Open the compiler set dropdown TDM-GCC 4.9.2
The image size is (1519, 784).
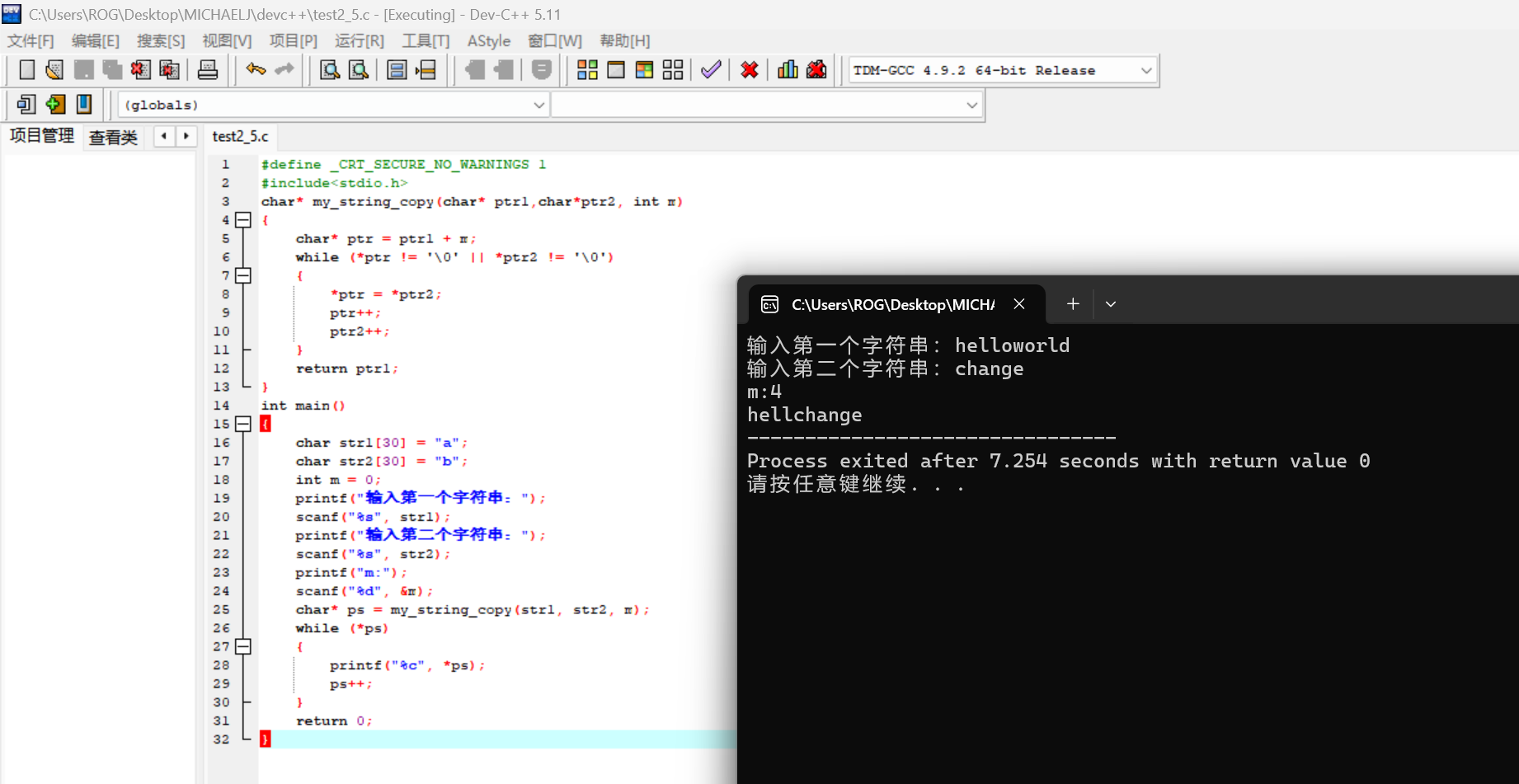(1003, 70)
